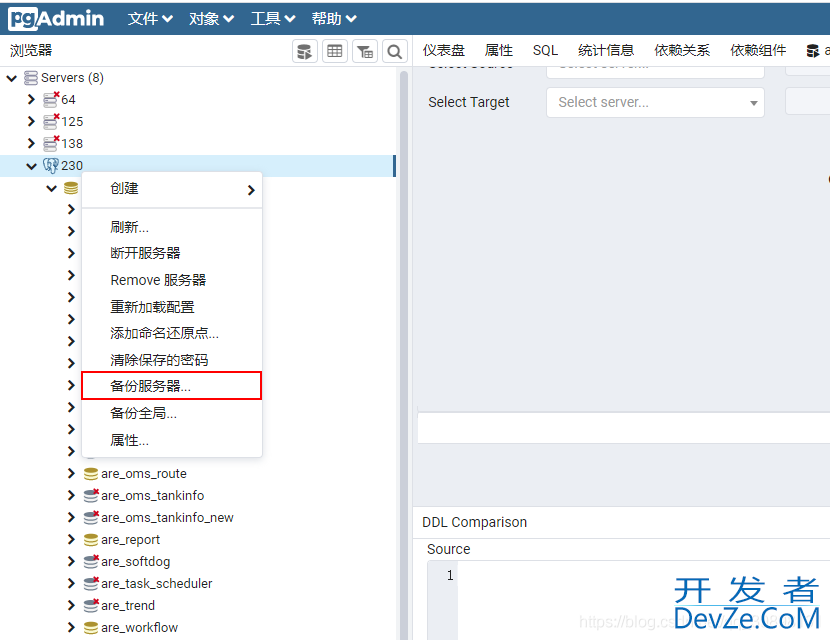Click line 1 in Source editor
The image size is (830, 640).
click(x=450, y=575)
